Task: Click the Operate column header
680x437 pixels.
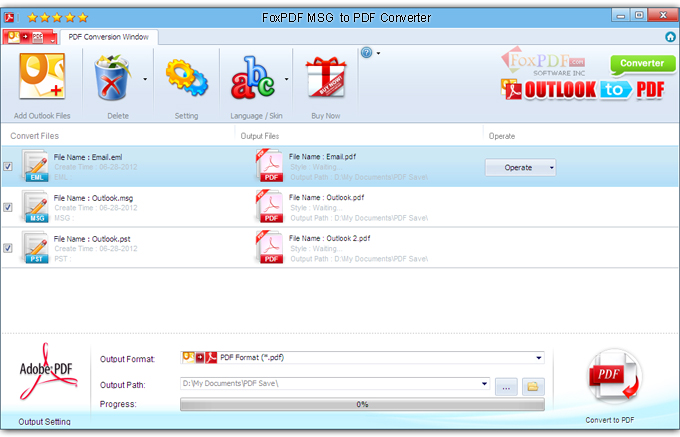Action: pos(502,136)
